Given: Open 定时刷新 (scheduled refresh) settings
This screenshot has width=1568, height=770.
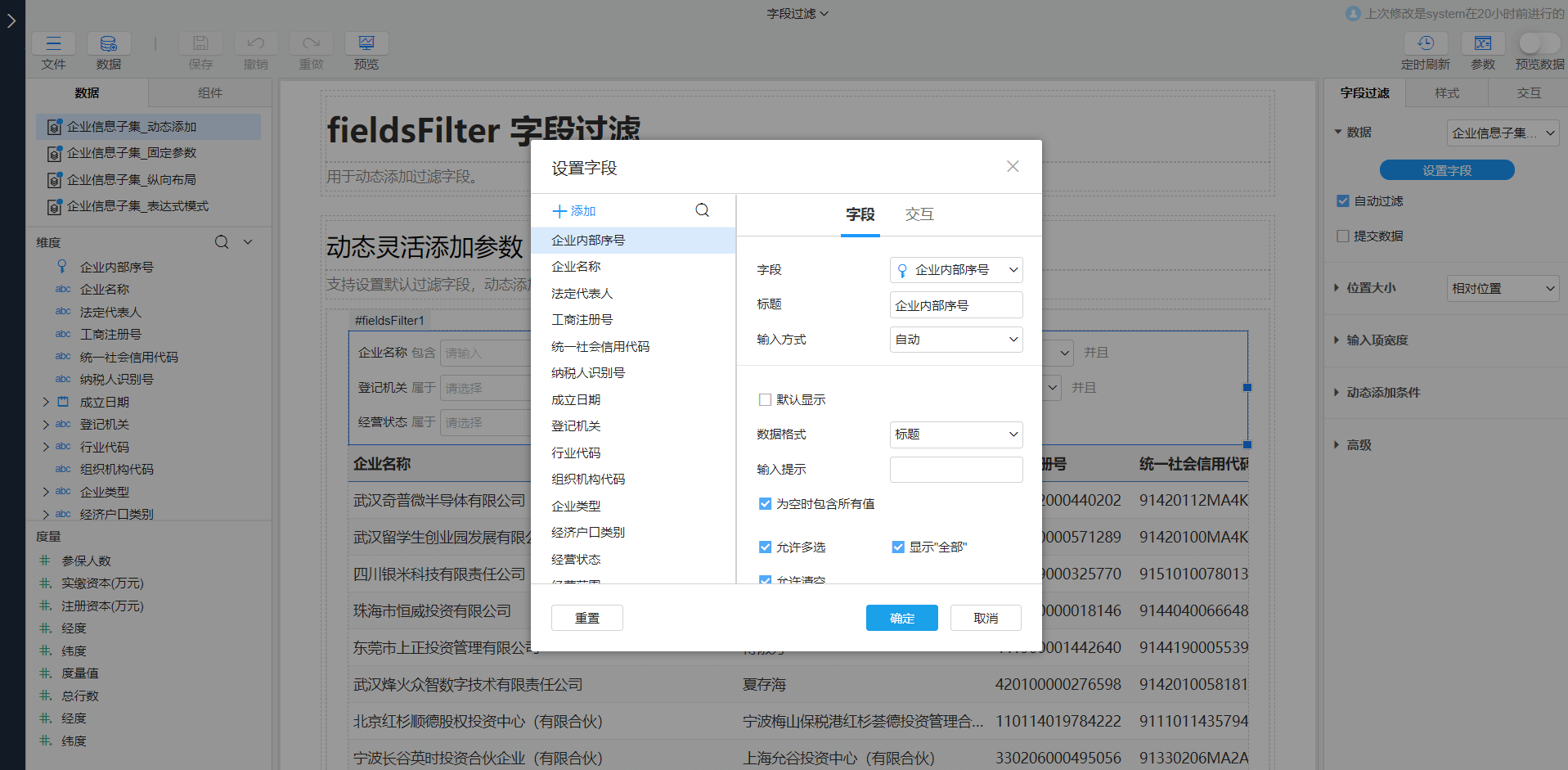Looking at the screenshot, I should coord(1426,49).
